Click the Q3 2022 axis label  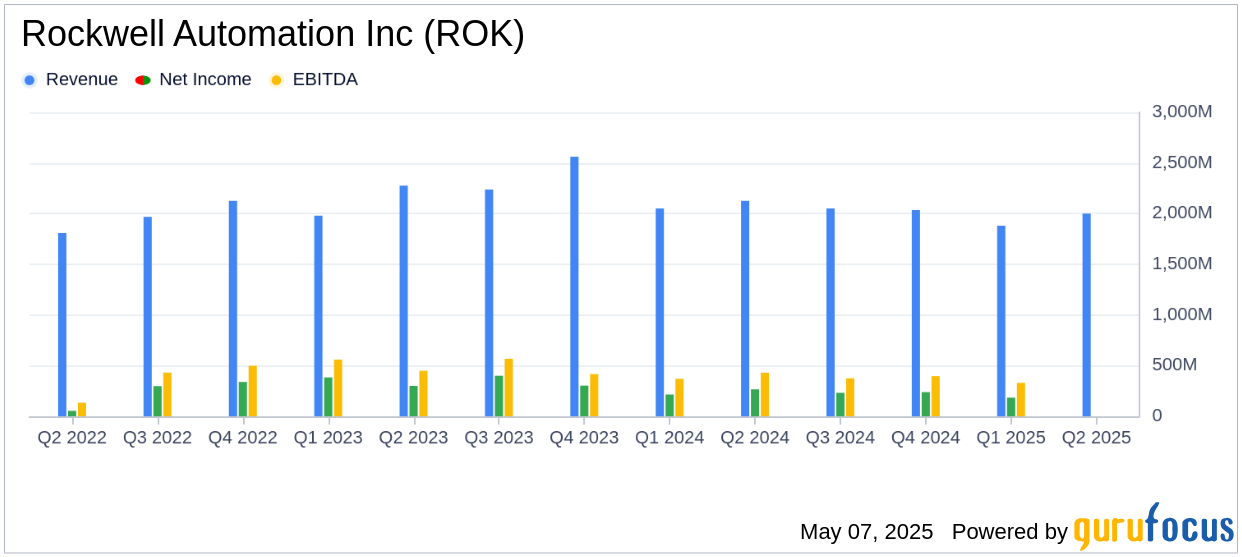coord(157,438)
